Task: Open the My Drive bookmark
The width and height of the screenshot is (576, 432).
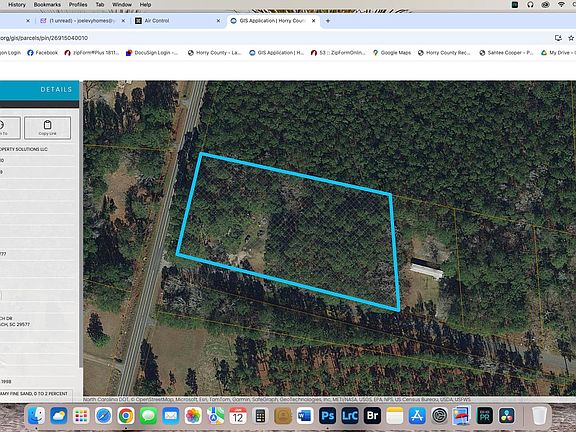Action: click(558, 53)
